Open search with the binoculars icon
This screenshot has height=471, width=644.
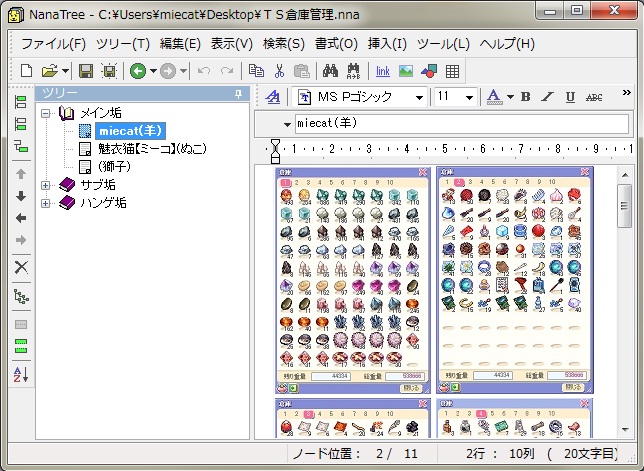[x=330, y=71]
